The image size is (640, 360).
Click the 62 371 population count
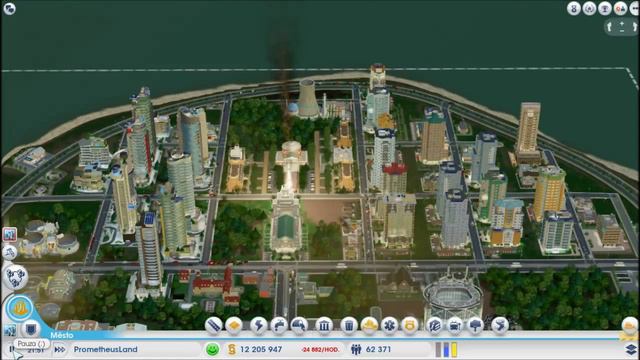pyautogui.click(x=378, y=349)
